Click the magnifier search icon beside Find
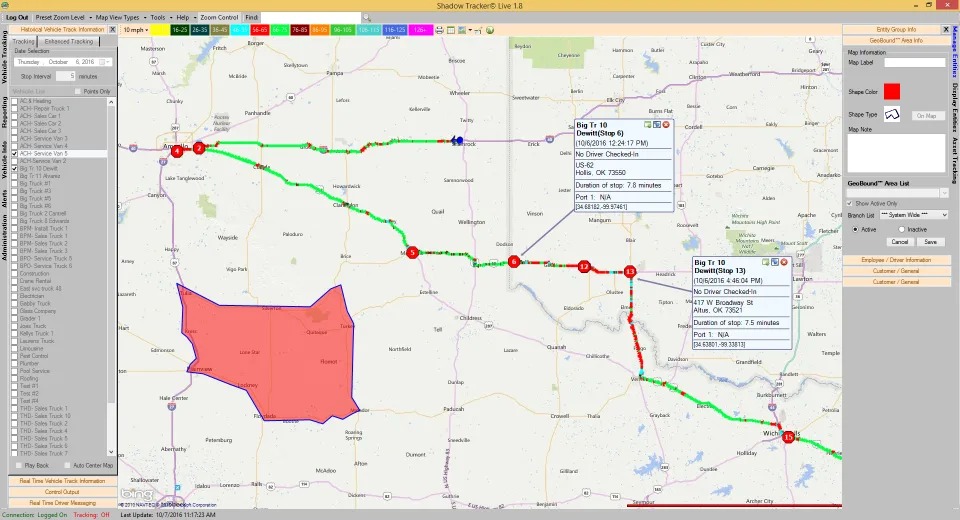This screenshot has width=960, height=520. click(x=367, y=18)
